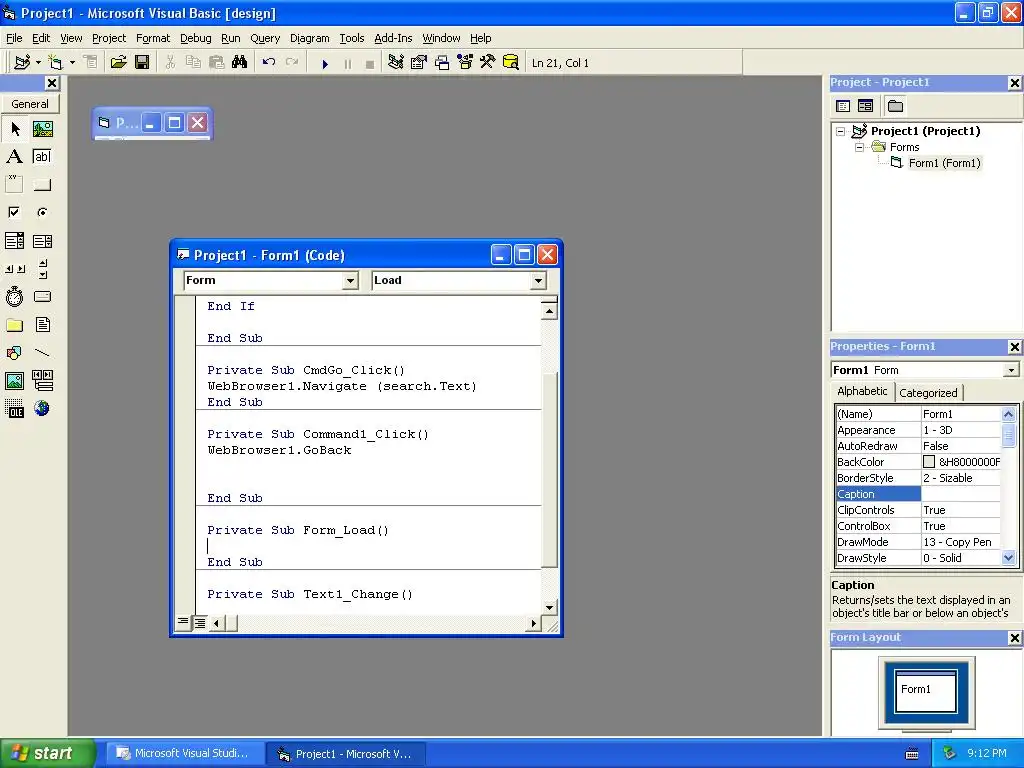
Task: Select the ListBox control tool
Action: click(x=42, y=241)
